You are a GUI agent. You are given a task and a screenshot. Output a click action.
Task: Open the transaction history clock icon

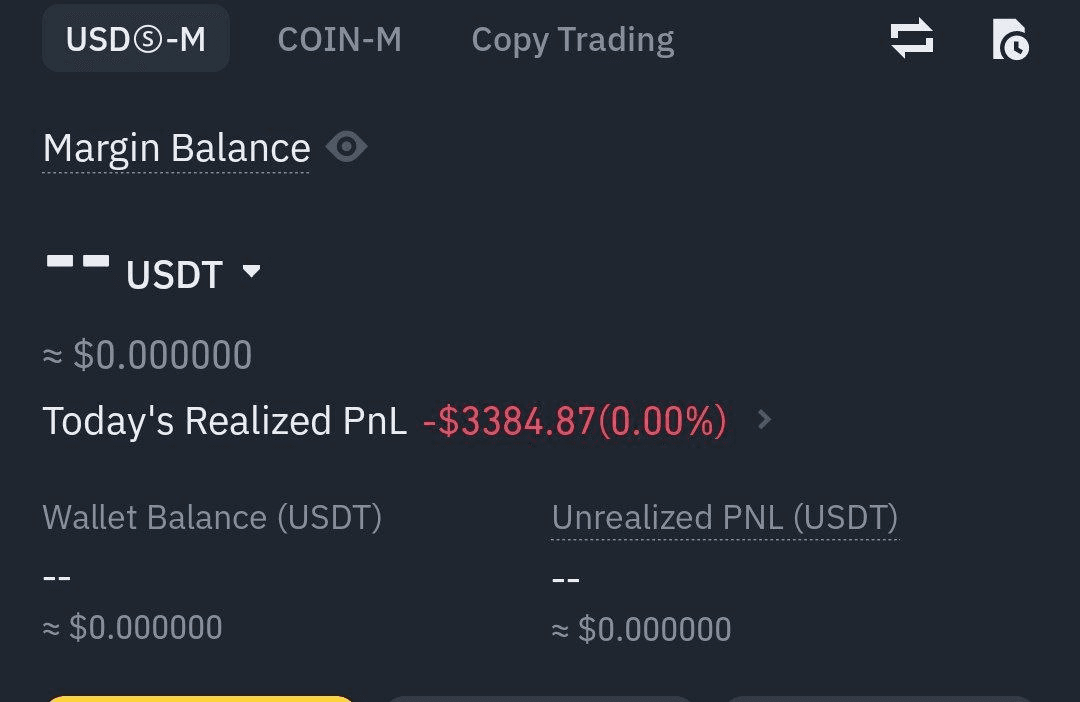[1010, 40]
